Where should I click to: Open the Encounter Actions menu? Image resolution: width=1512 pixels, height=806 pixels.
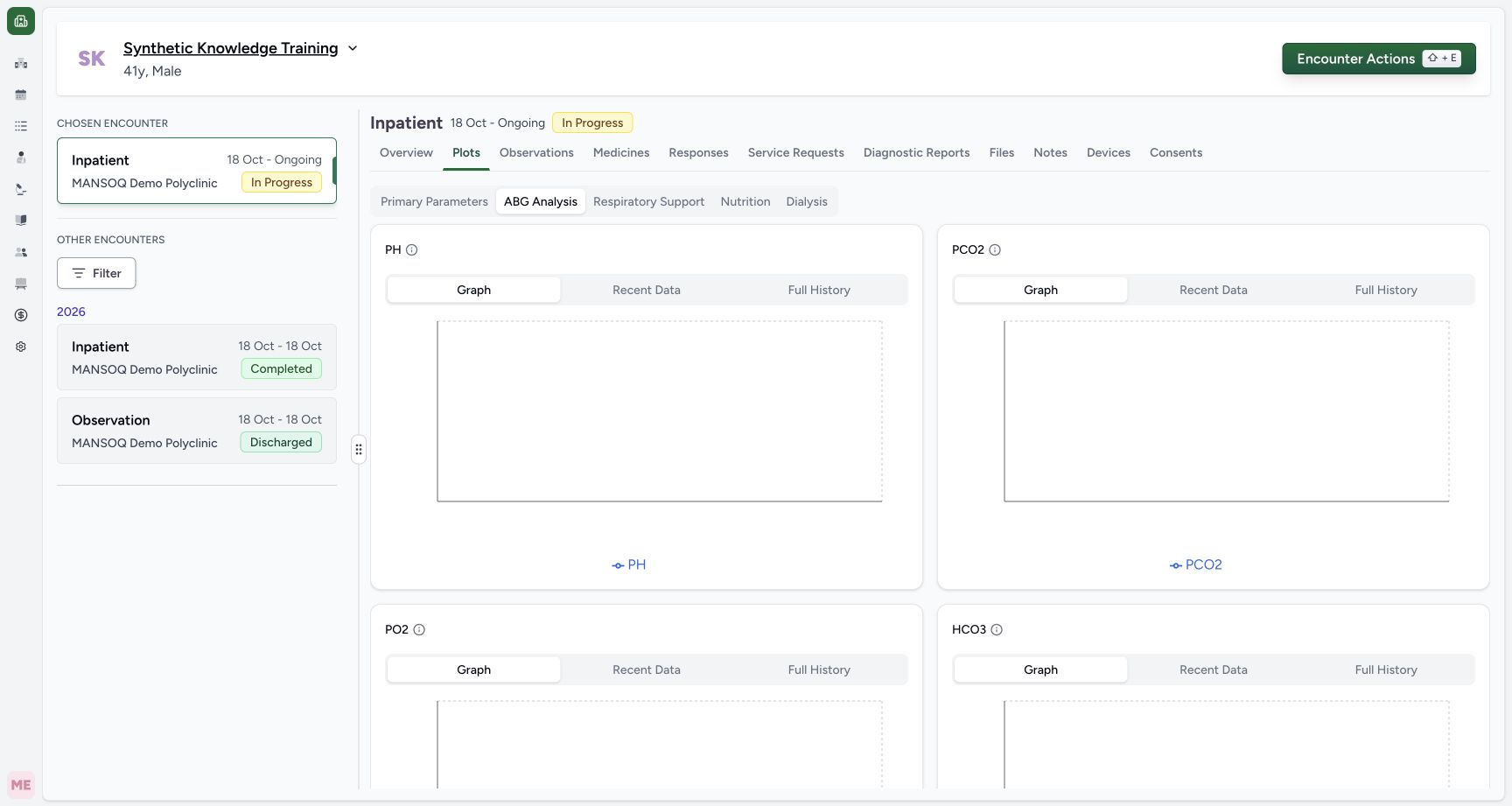click(x=1379, y=59)
